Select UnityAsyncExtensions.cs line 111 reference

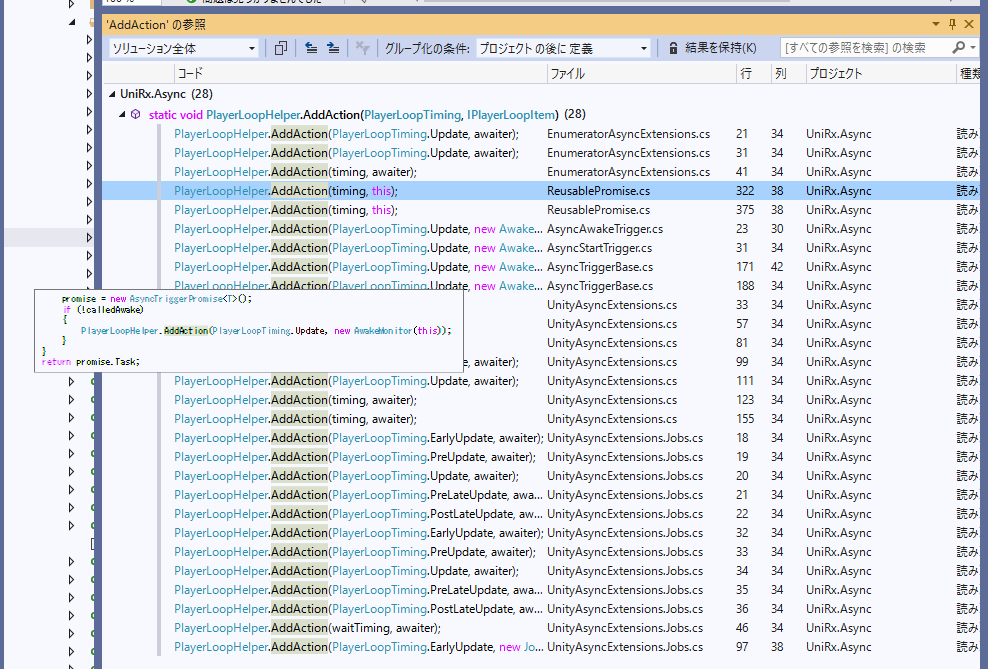tap(541, 381)
